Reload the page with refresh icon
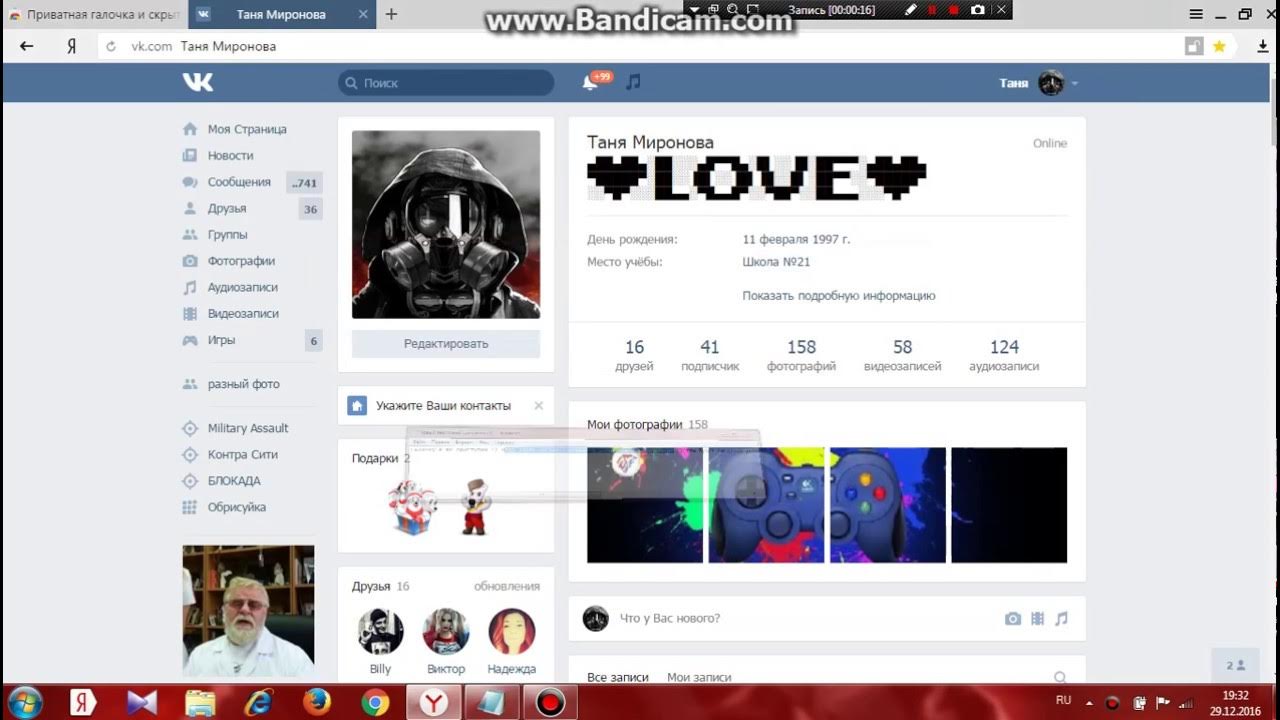 111,46
